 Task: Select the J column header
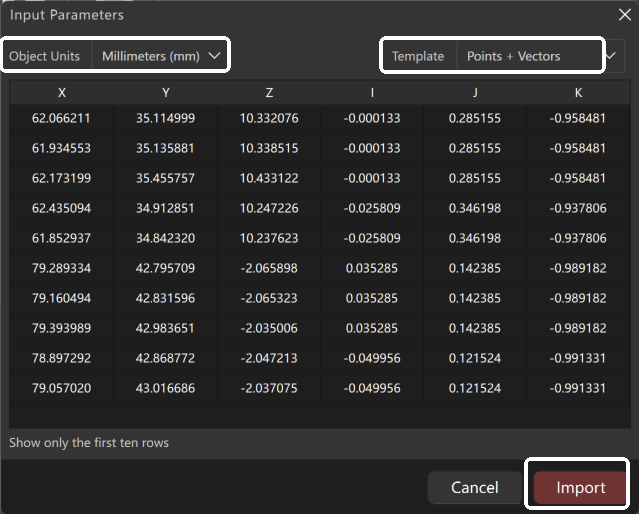pos(473,93)
